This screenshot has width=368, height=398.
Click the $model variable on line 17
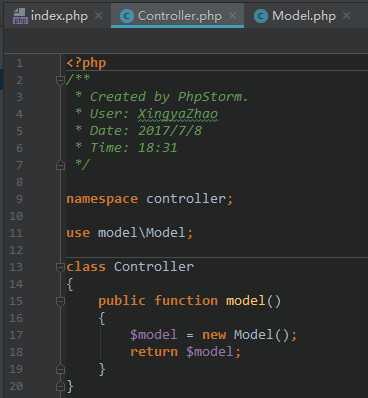pyautogui.click(x=153, y=335)
